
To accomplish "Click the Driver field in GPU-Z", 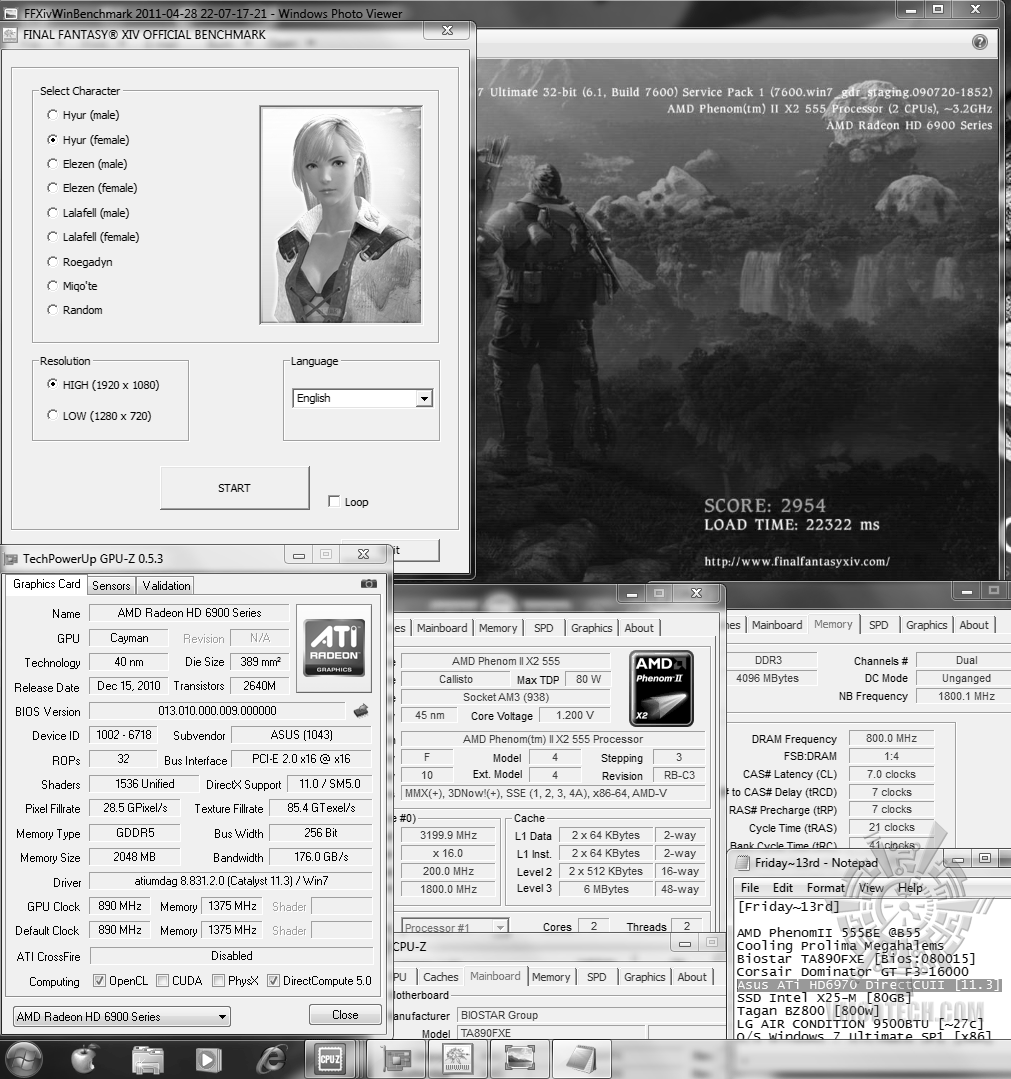I will (231, 881).
